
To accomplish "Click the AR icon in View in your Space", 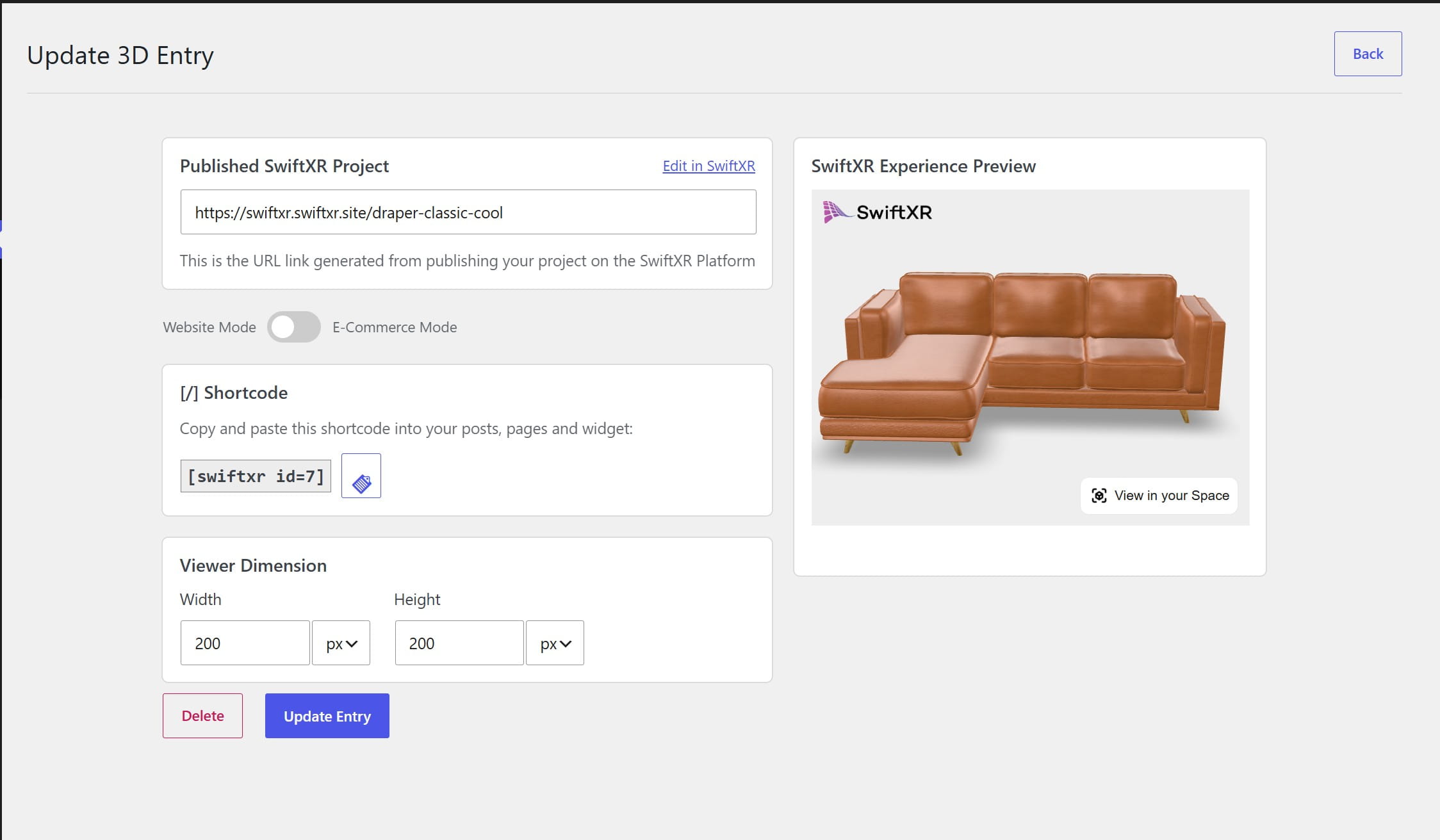I will (1099, 496).
